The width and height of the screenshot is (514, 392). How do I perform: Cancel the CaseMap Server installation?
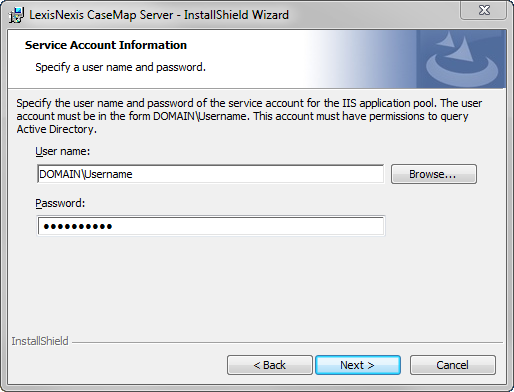pos(453,365)
